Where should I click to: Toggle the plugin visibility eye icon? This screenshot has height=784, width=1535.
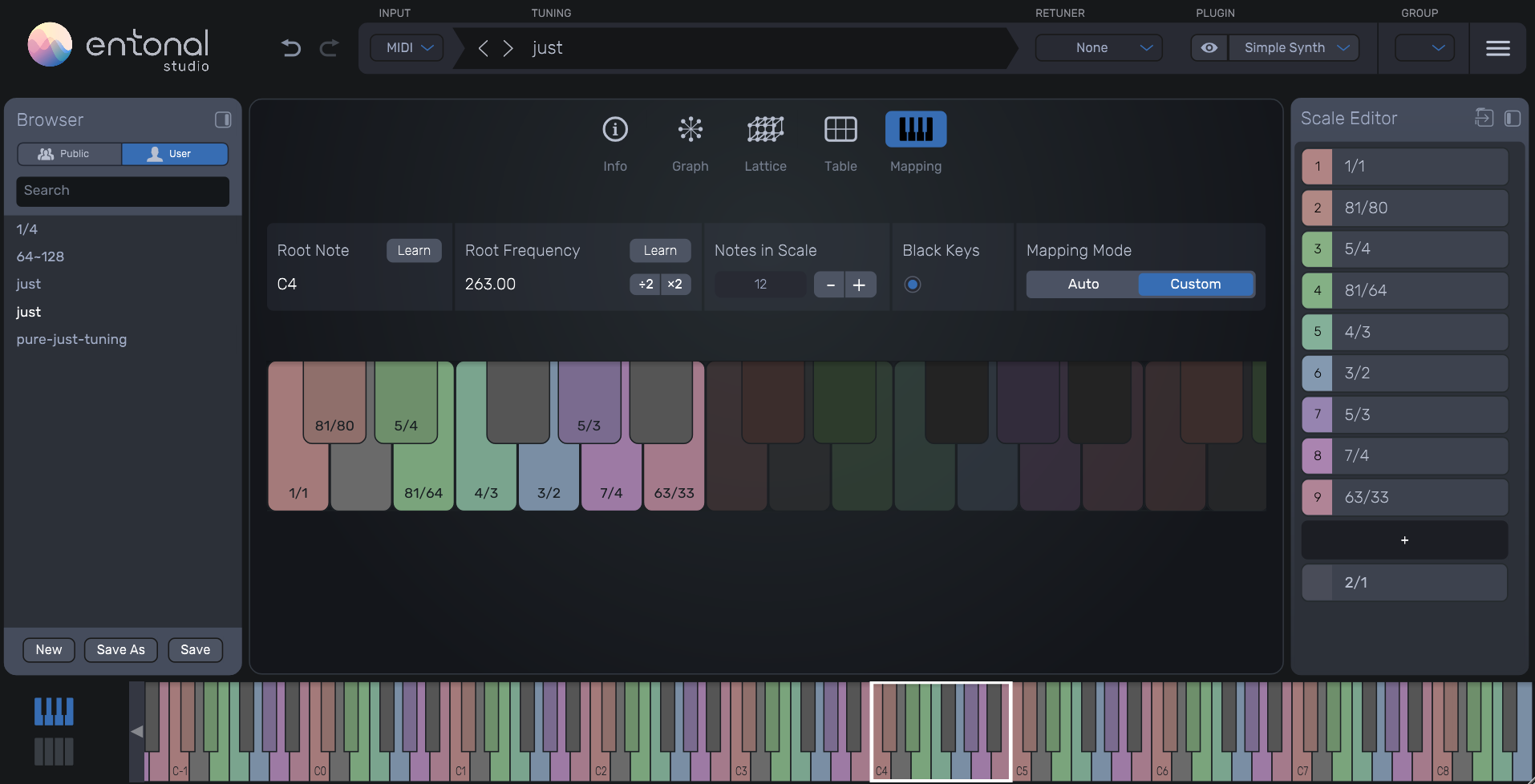pyautogui.click(x=1208, y=47)
